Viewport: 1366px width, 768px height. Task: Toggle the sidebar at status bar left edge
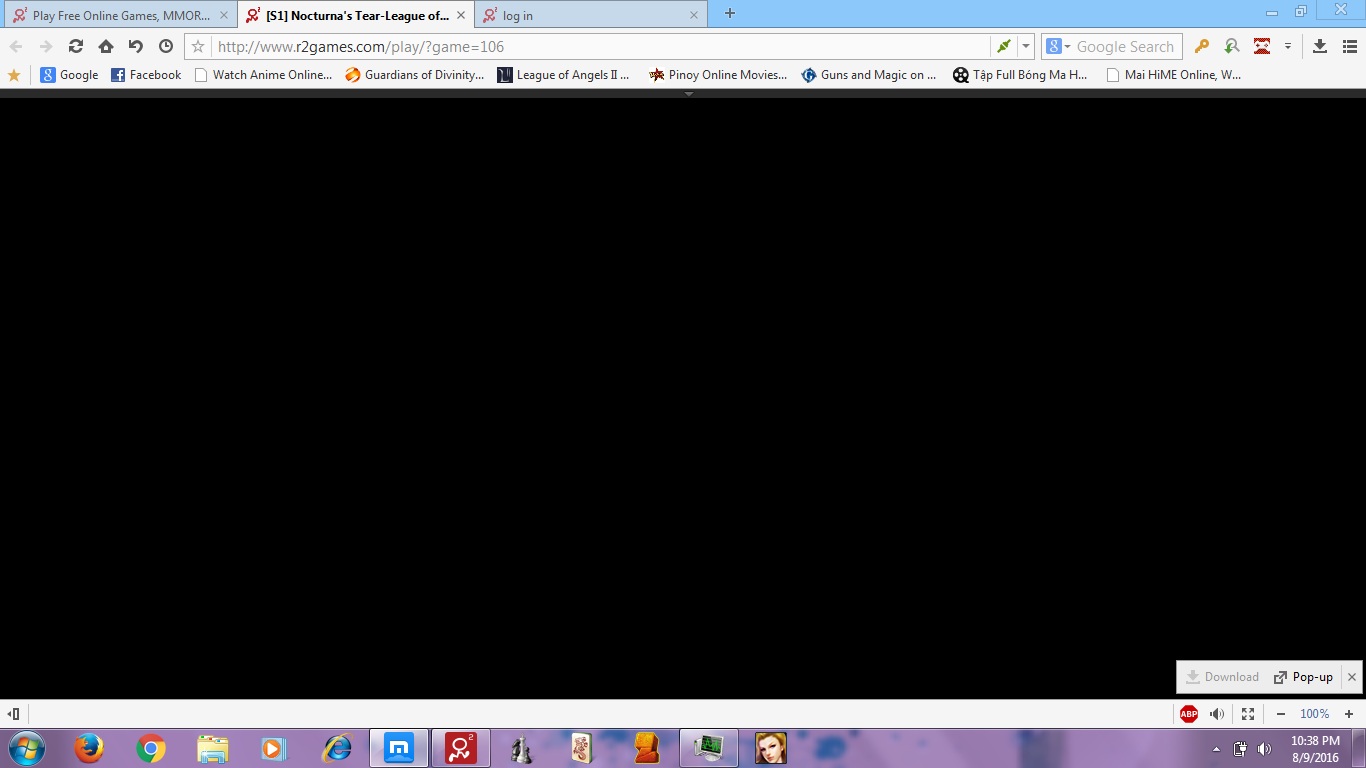[14, 714]
